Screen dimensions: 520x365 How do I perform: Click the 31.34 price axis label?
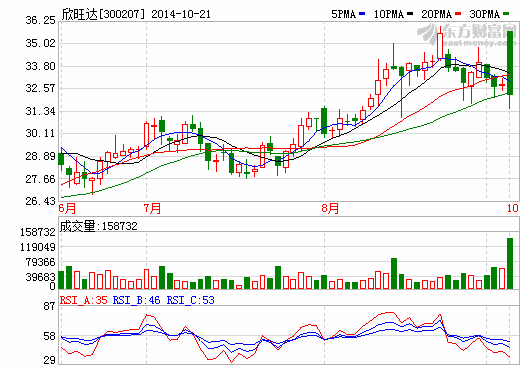click(x=40, y=111)
